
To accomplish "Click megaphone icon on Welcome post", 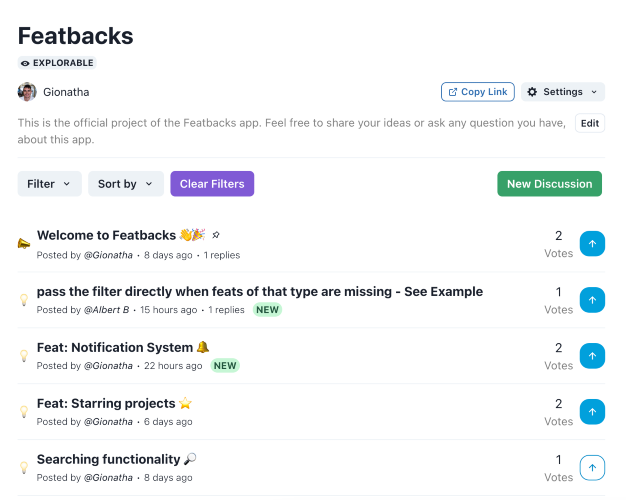I will click(24, 243).
